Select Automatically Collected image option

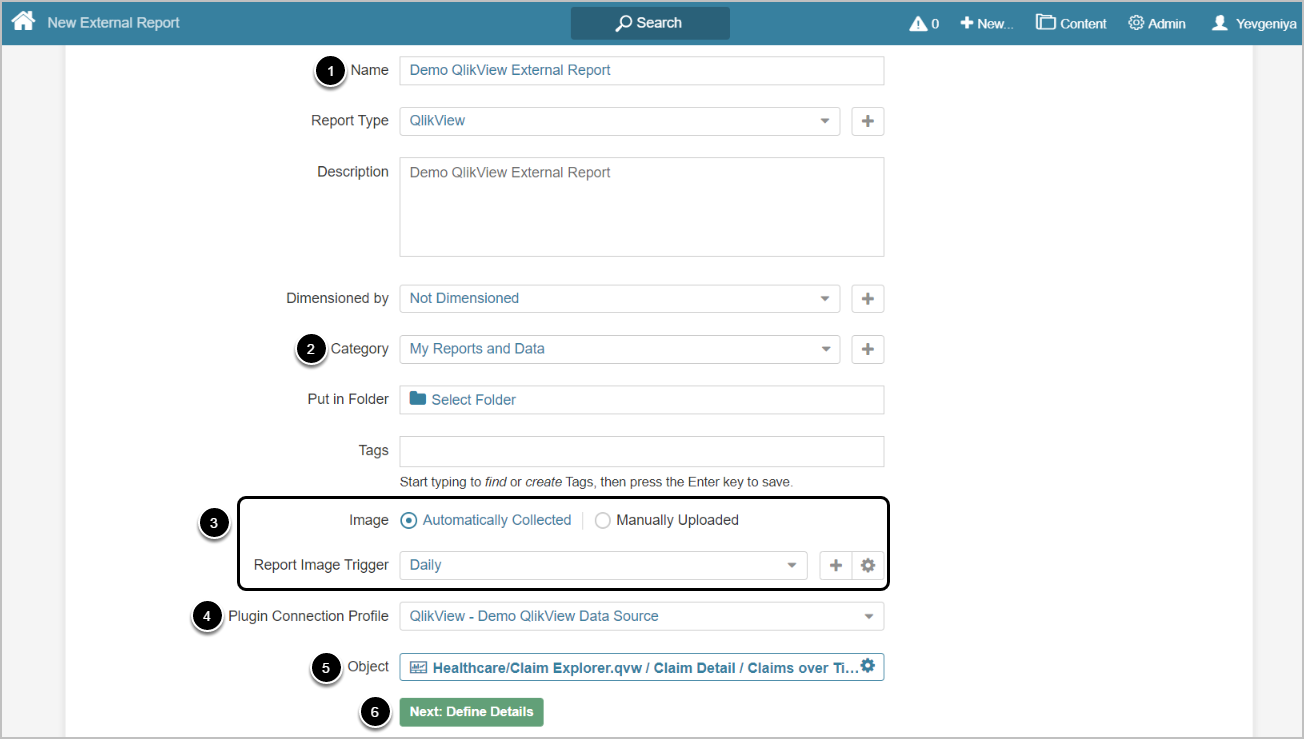coord(486,520)
